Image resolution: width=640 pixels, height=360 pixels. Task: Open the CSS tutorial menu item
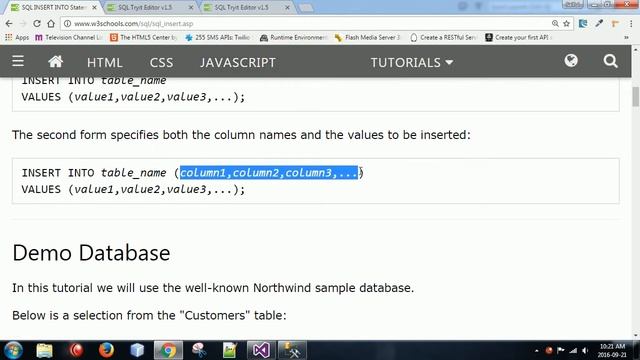coord(161,62)
